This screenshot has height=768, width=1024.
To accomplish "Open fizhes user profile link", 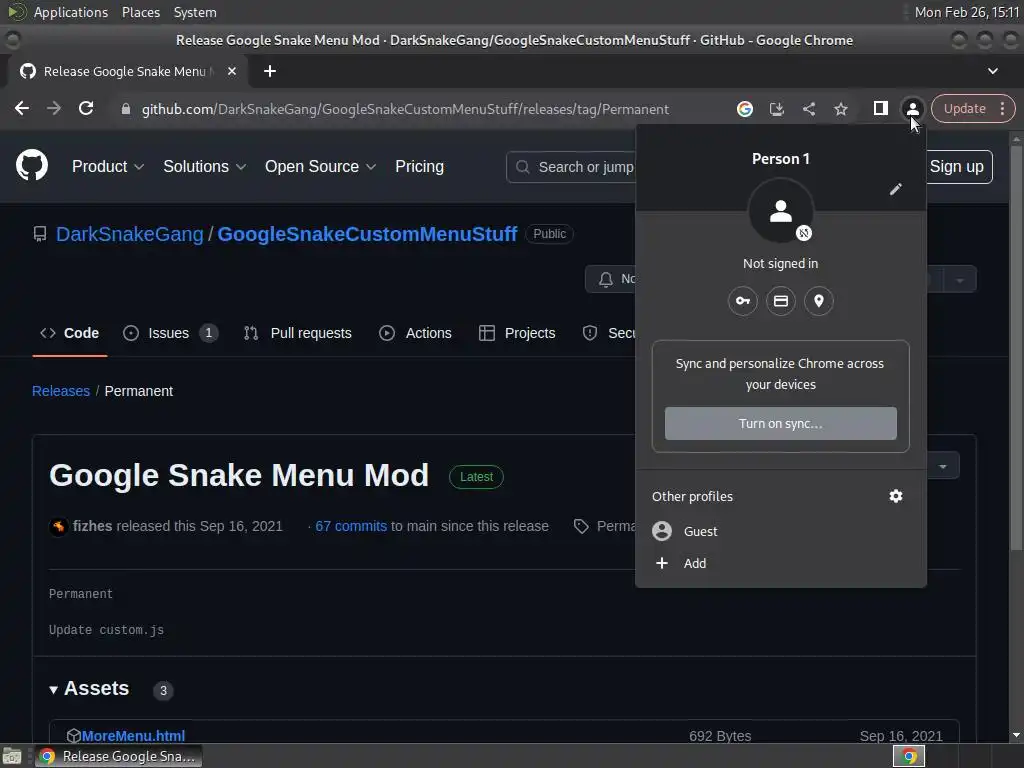I will coord(92,526).
